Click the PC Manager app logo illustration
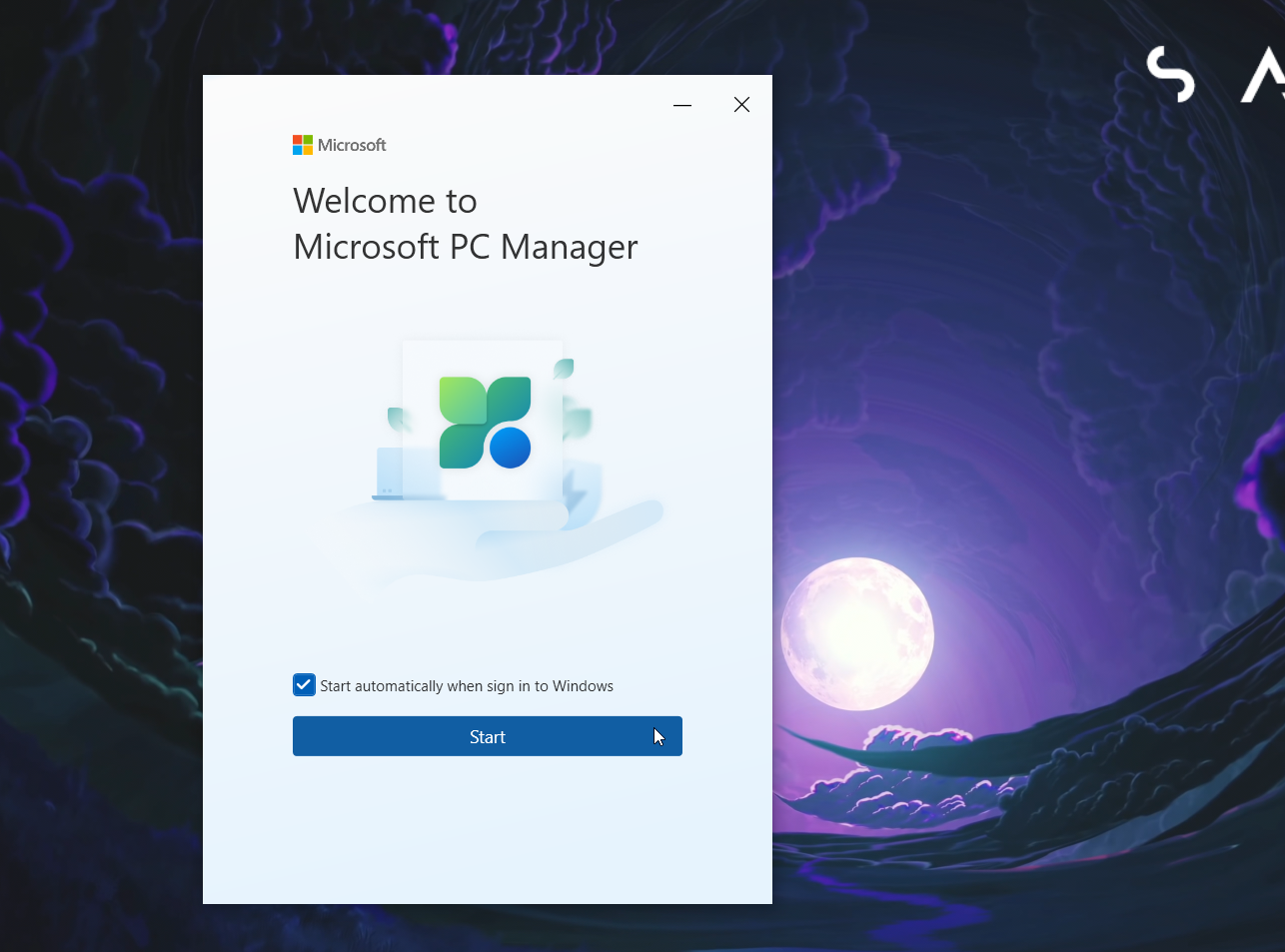 (485, 422)
